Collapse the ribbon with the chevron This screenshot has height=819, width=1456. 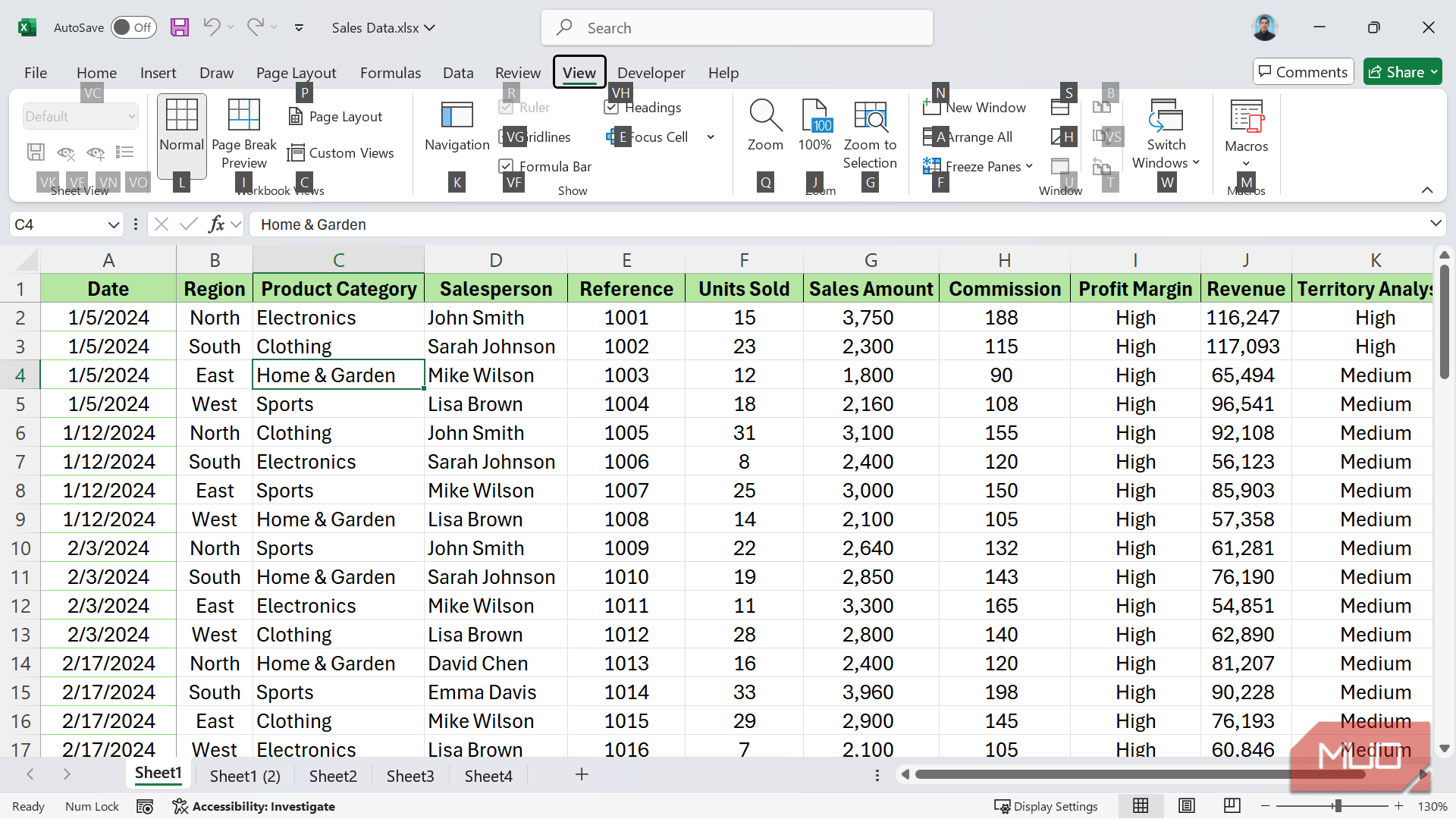point(1427,190)
